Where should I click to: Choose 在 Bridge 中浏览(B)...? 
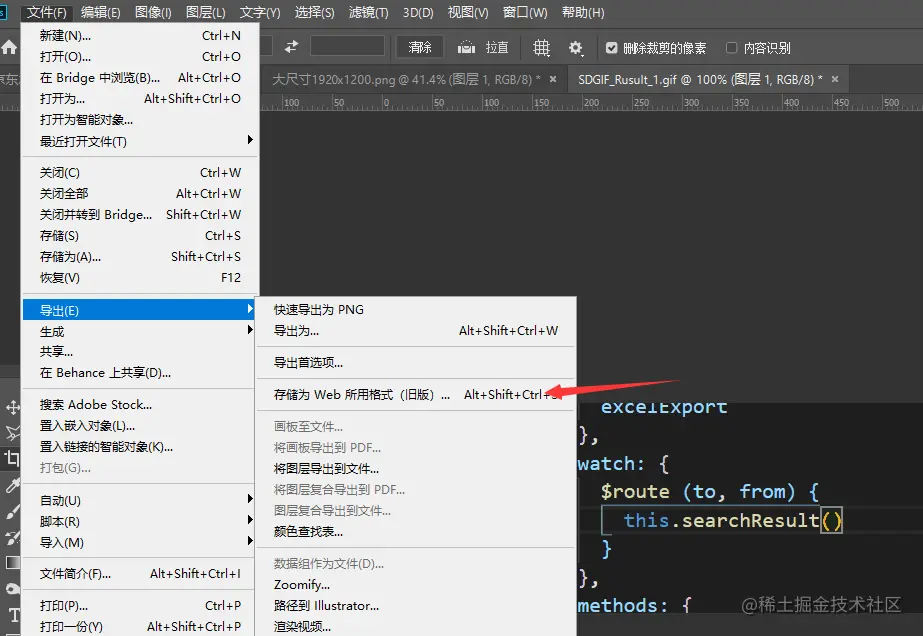140,78
